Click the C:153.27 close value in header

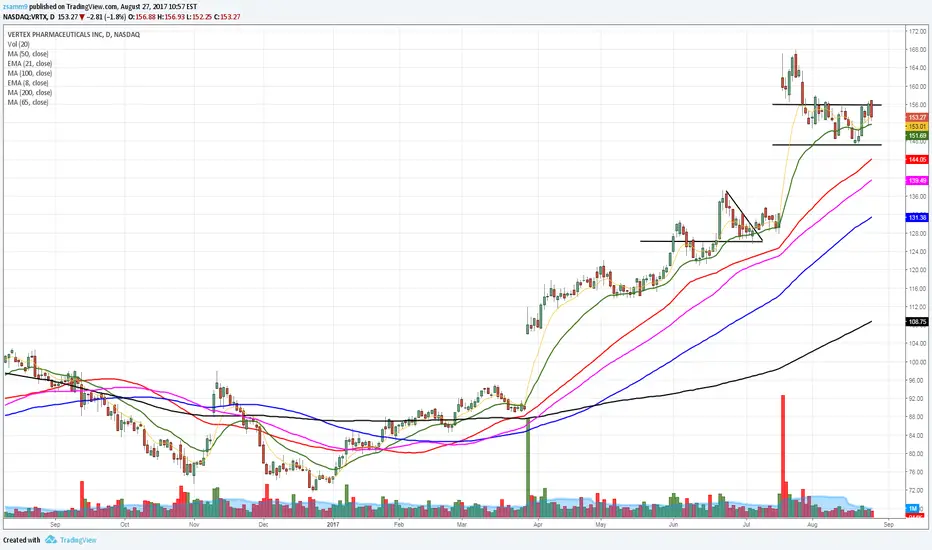click(226, 17)
